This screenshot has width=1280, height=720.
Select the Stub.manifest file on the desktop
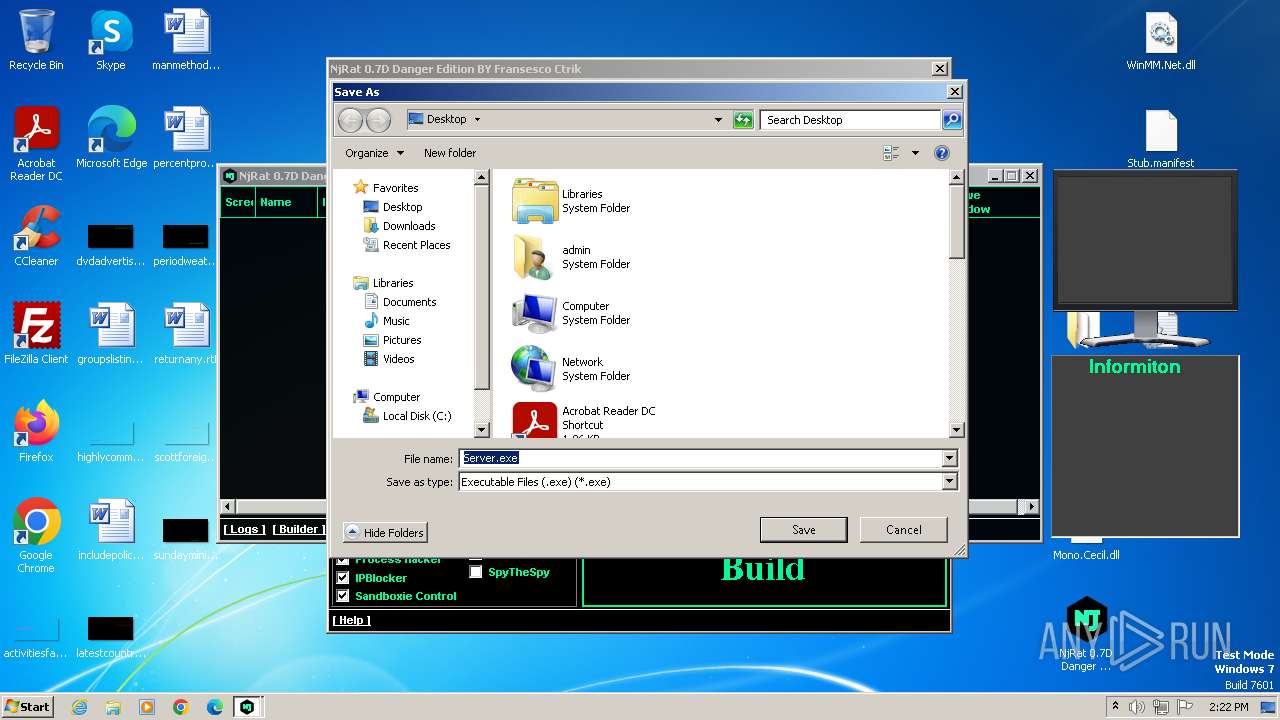1160,138
